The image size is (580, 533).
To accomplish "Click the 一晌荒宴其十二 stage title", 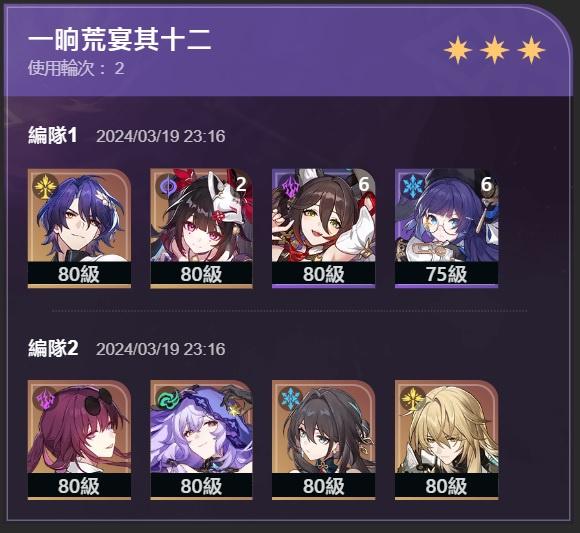I will [119, 40].
